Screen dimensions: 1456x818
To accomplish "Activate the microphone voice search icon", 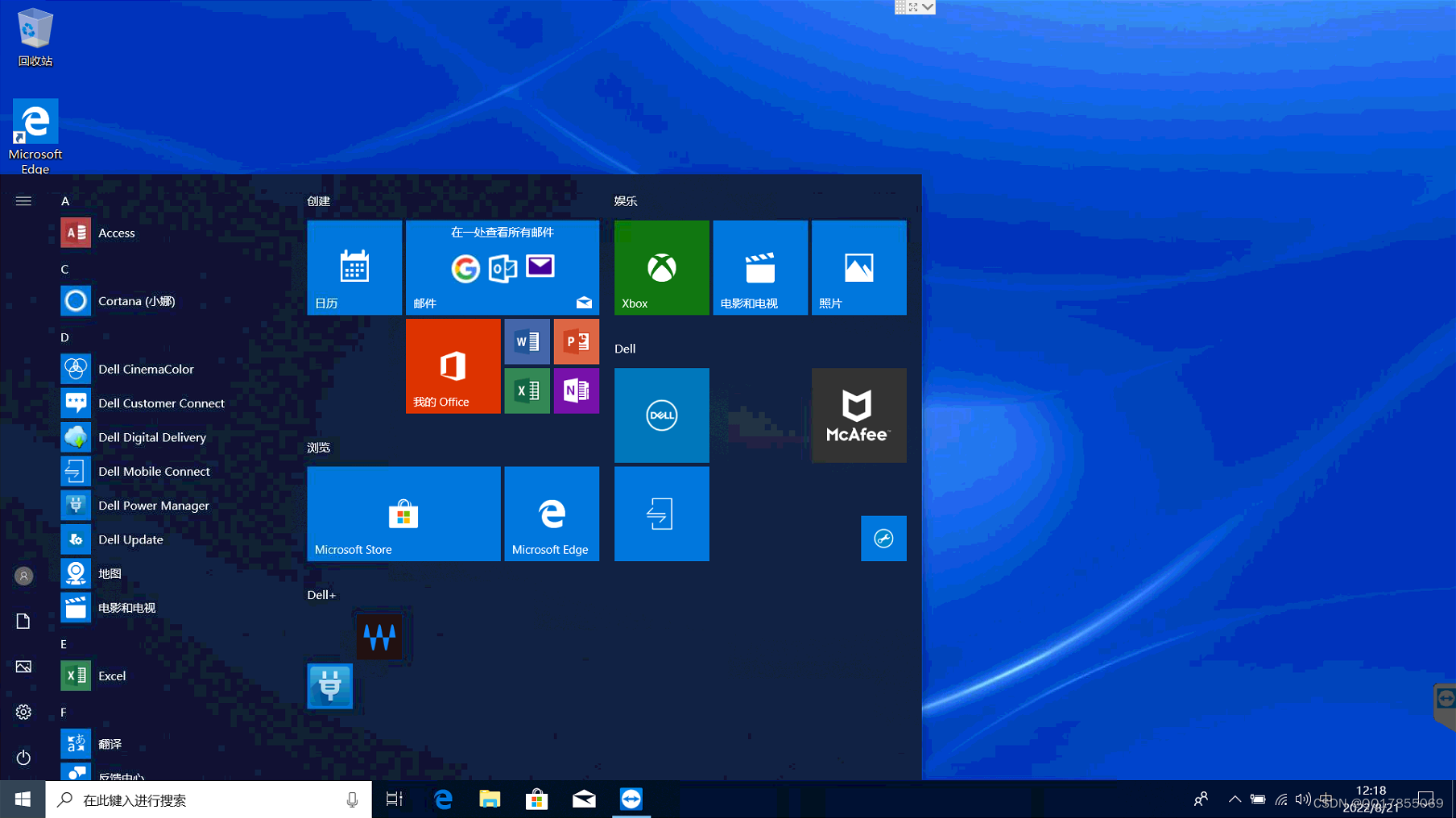I will pyautogui.click(x=352, y=799).
